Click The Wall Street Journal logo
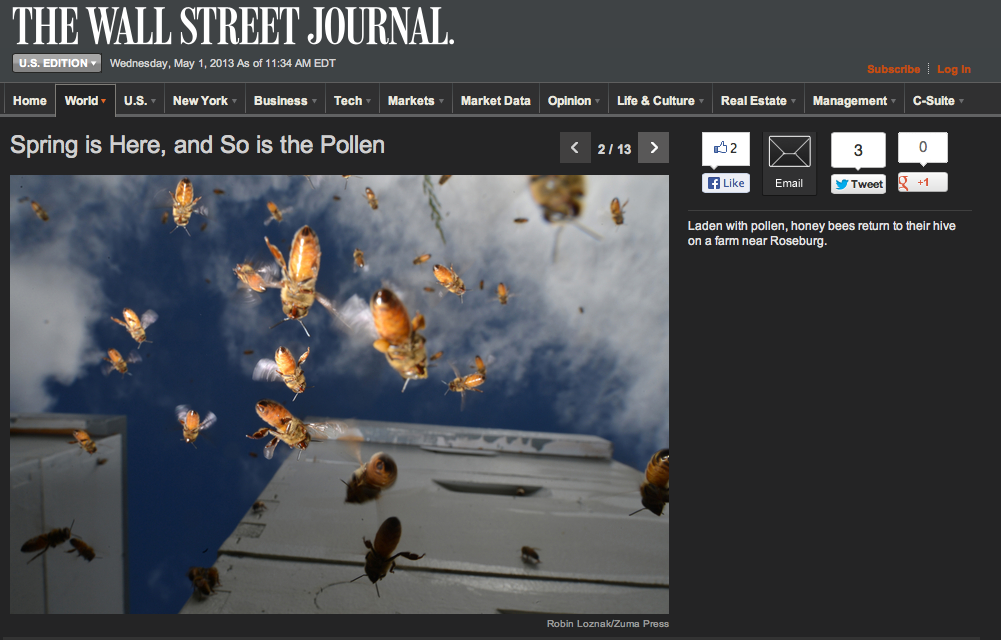This screenshot has height=640, width=1001. tap(233, 27)
